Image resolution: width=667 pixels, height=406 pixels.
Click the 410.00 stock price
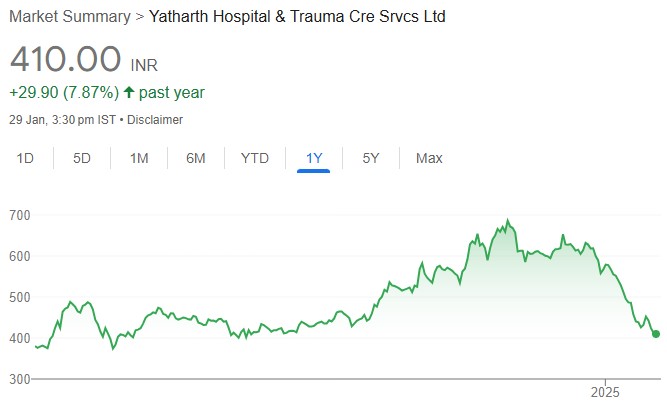pos(66,59)
